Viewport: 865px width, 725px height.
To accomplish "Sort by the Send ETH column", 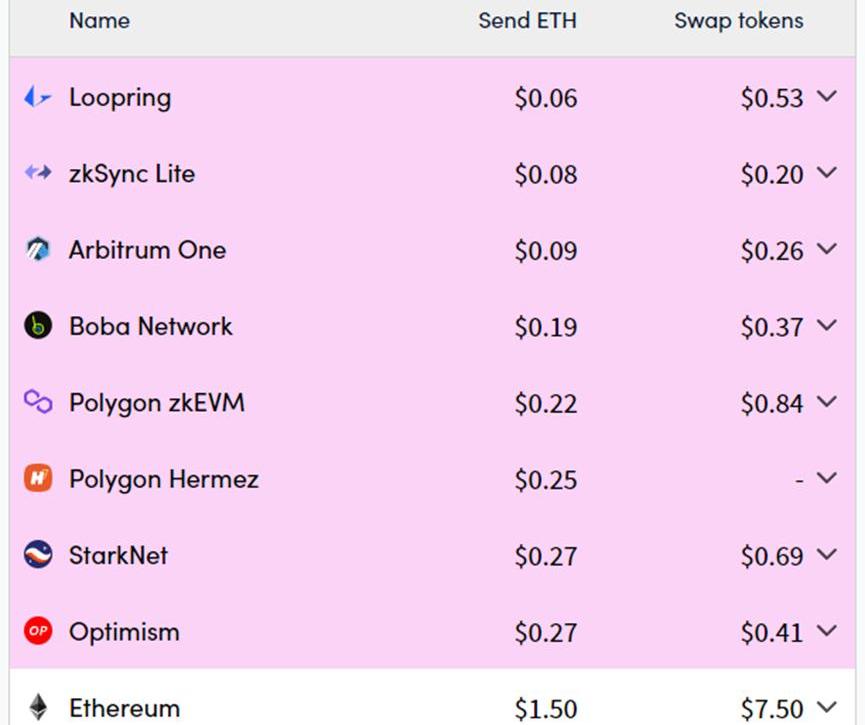I will tap(527, 21).
